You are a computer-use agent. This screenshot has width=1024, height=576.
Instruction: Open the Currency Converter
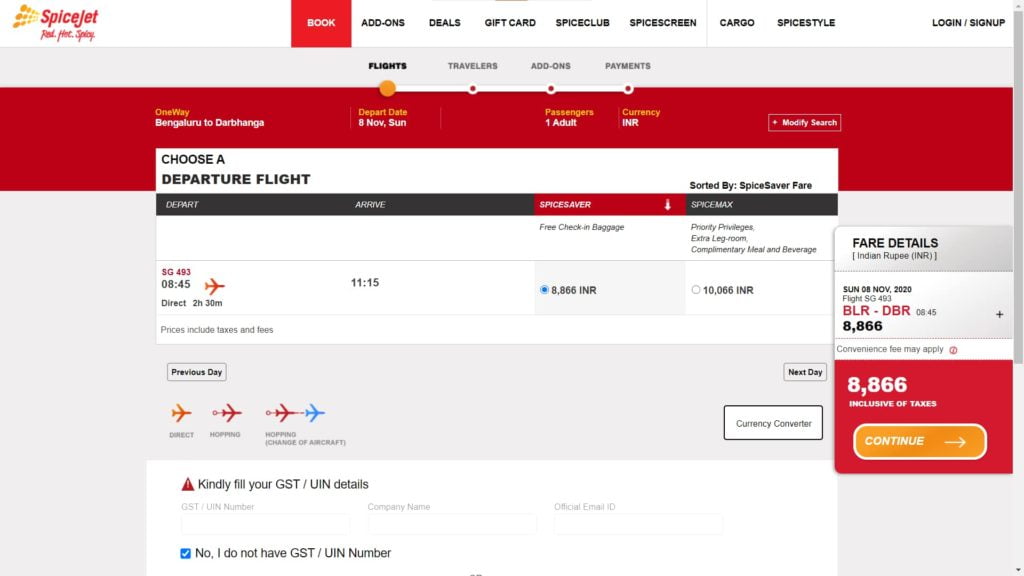[x=773, y=423]
